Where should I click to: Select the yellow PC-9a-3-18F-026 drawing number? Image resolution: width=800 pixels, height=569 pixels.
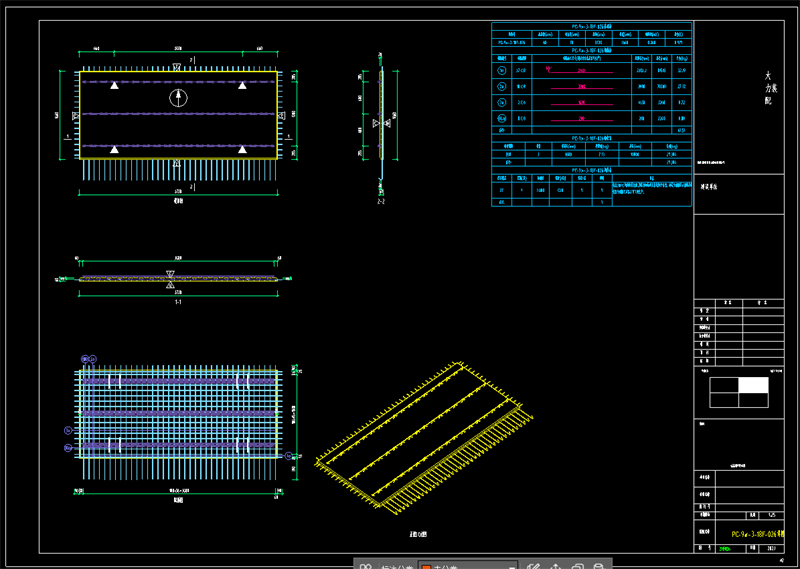click(x=757, y=534)
